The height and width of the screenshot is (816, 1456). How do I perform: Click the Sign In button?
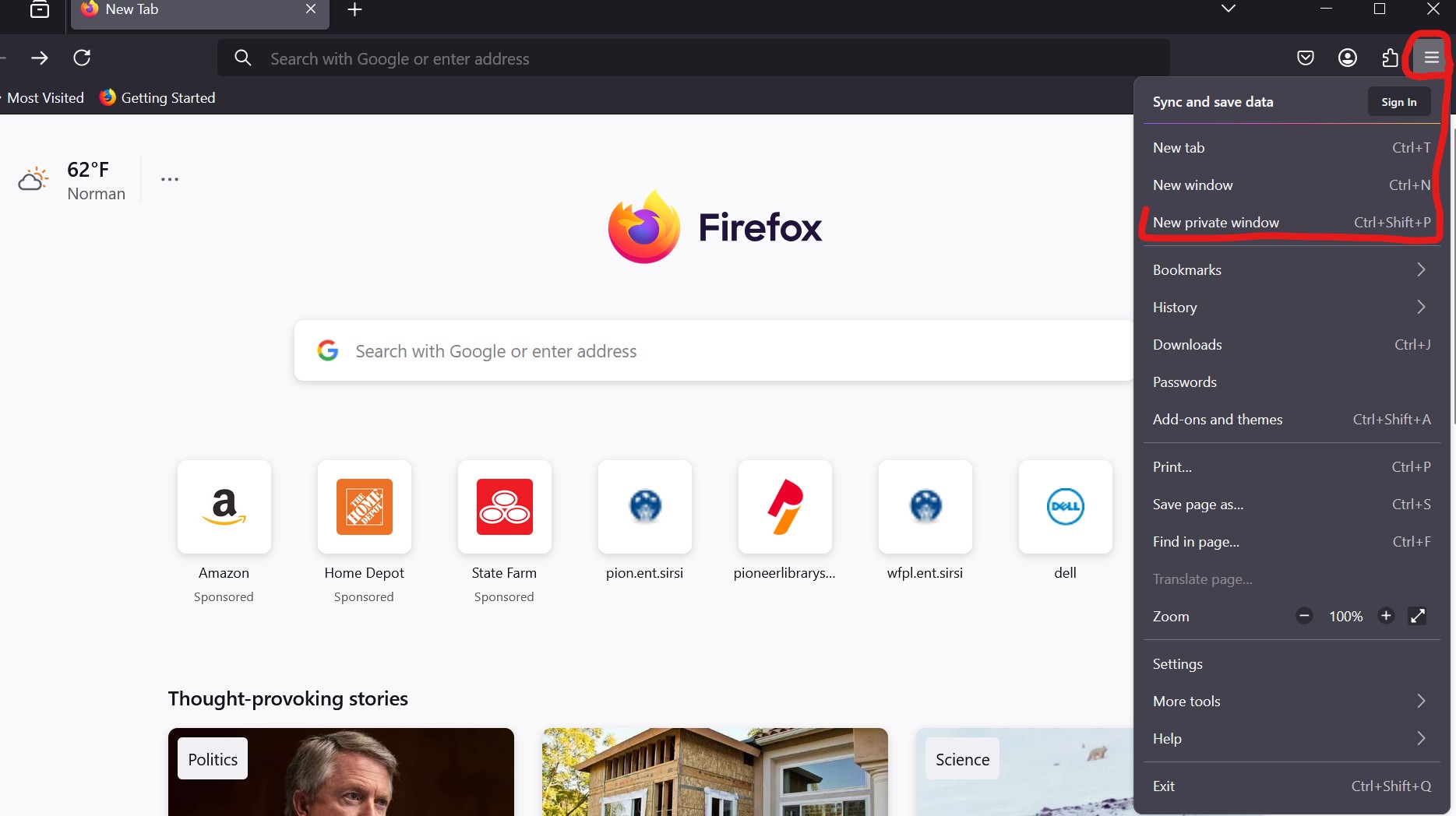click(1398, 102)
